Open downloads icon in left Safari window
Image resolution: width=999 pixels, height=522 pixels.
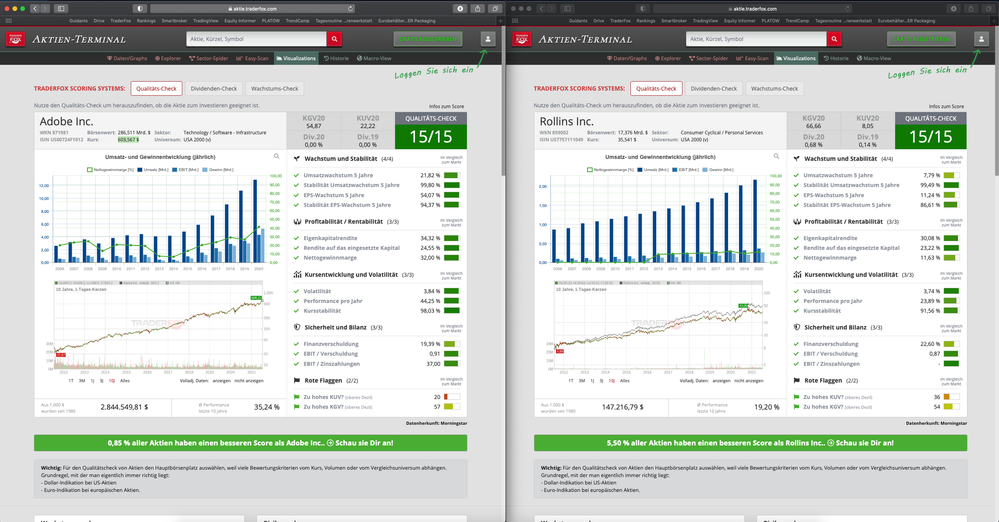tap(460, 8)
